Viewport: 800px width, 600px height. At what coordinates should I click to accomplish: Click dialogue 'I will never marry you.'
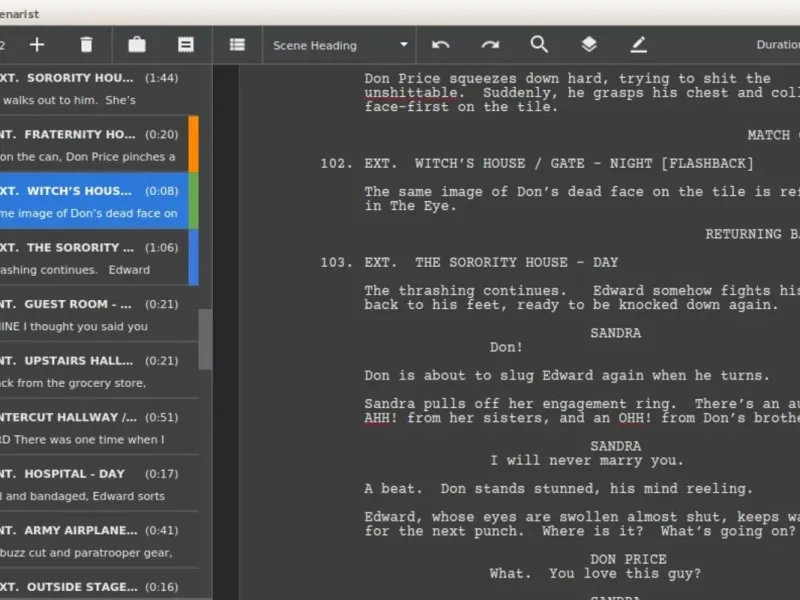[586, 460]
